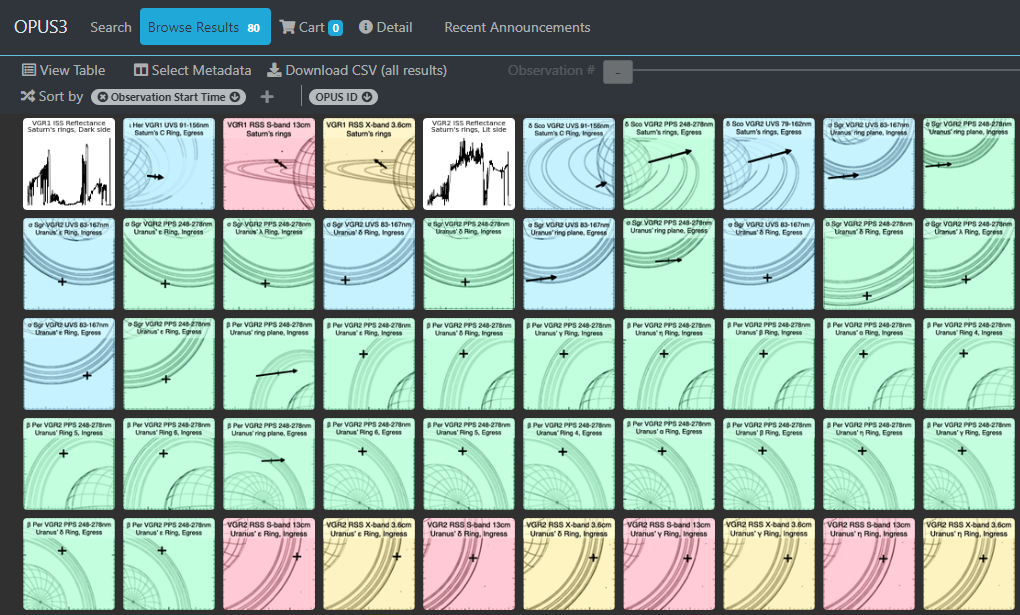The width and height of the screenshot is (1020, 615).
Task: Click the results count badge showing 80
Action: pos(254,28)
